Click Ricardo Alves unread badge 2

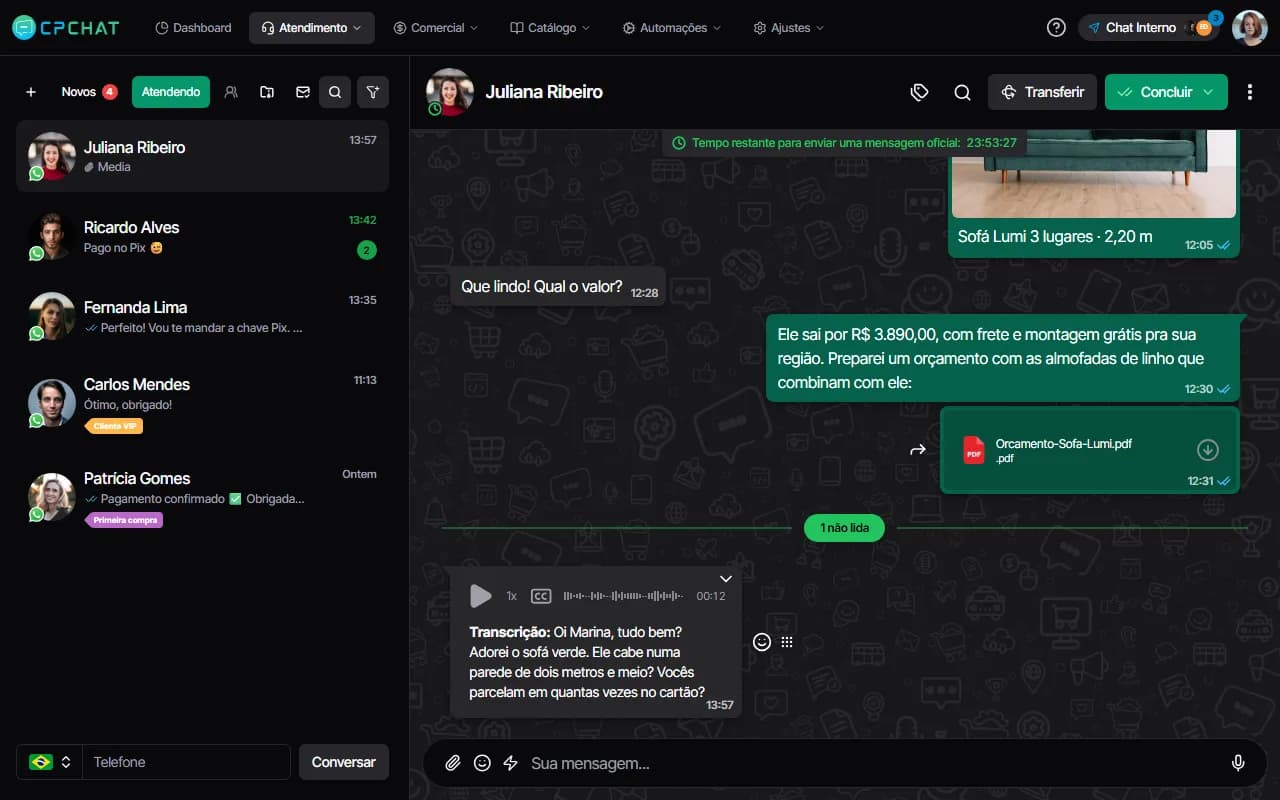pyautogui.click(x=367, y=250)
